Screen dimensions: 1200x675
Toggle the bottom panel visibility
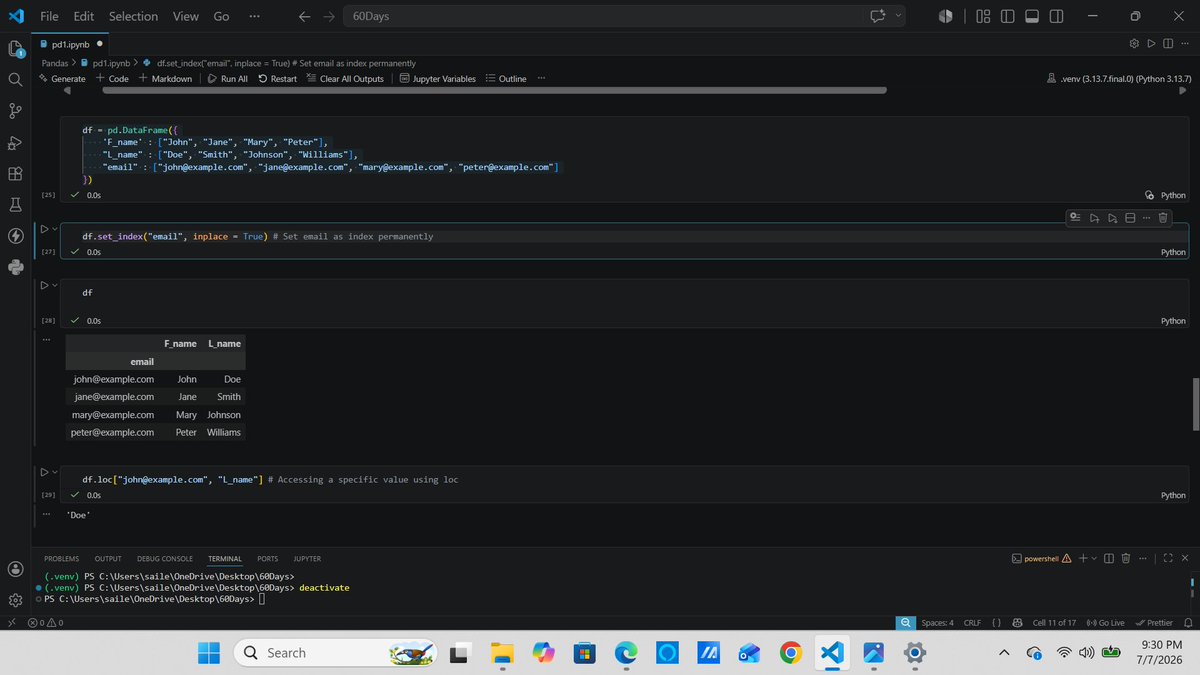click(x=1032, y=16)
